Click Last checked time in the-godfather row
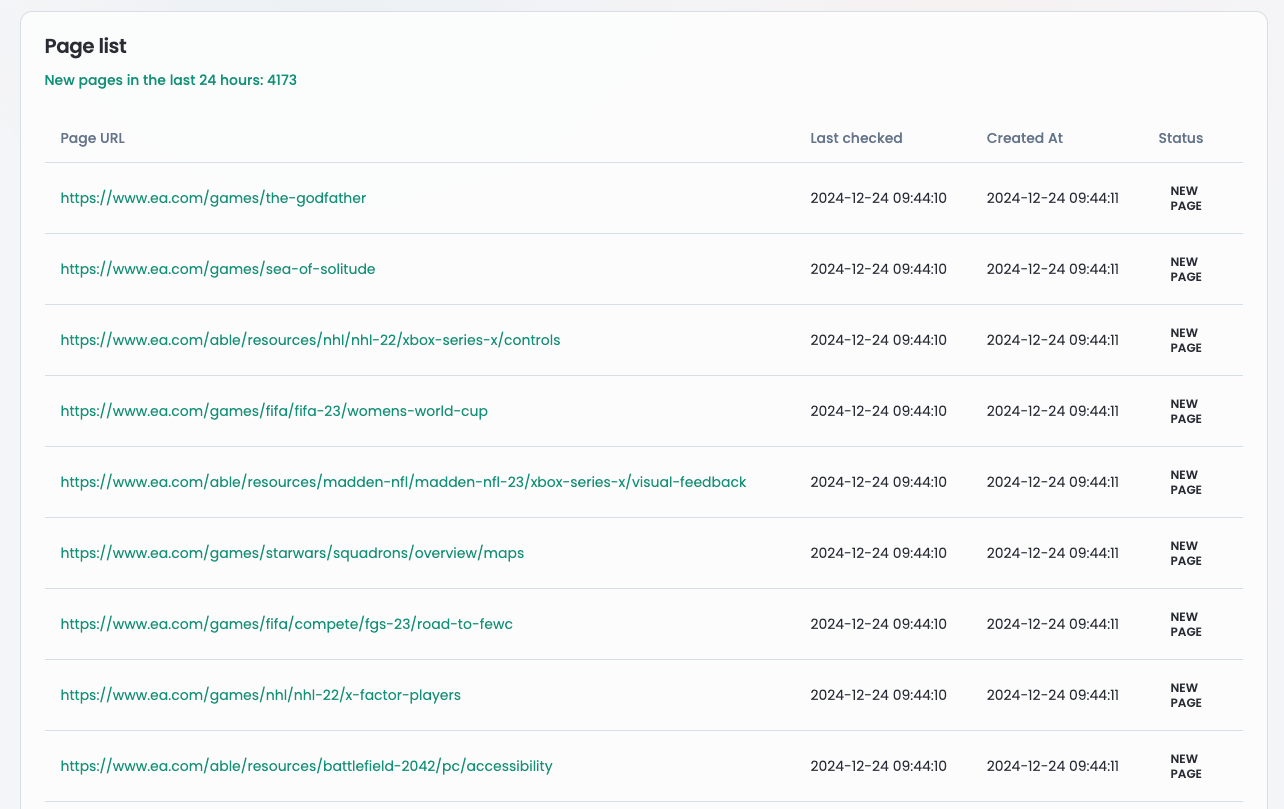 (878, 198)
